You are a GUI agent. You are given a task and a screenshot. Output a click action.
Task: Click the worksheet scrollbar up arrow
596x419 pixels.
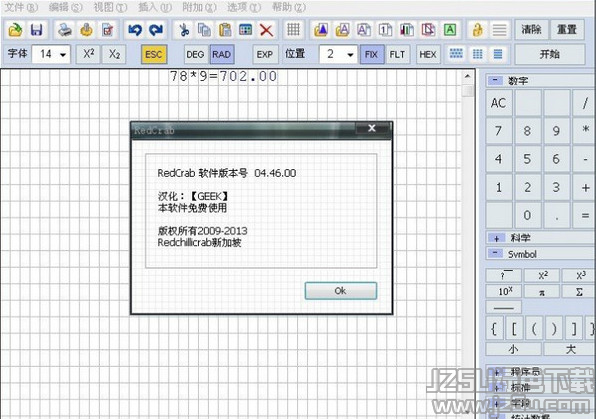pyautogui.click(x=468, y=76)
